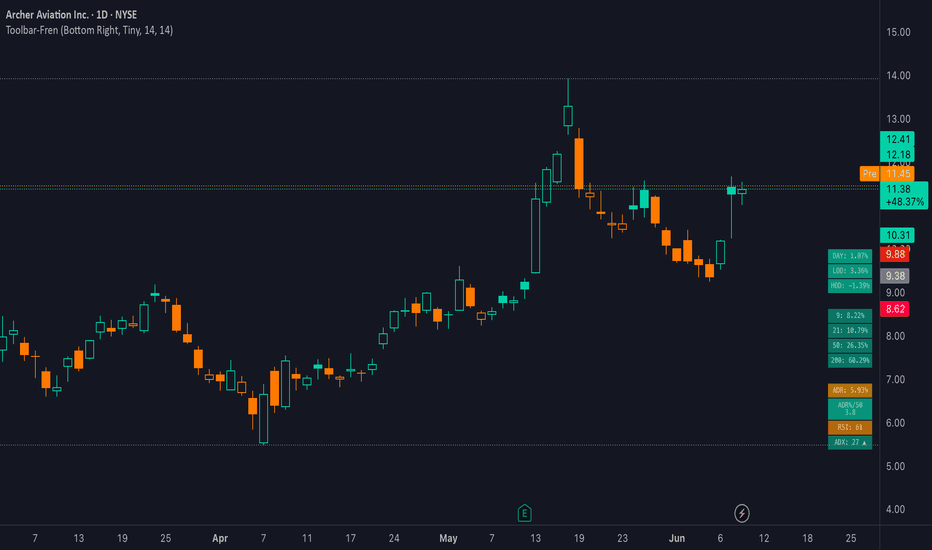
Task: Click the 17 date label on the time axis
Action: point(351,538)
